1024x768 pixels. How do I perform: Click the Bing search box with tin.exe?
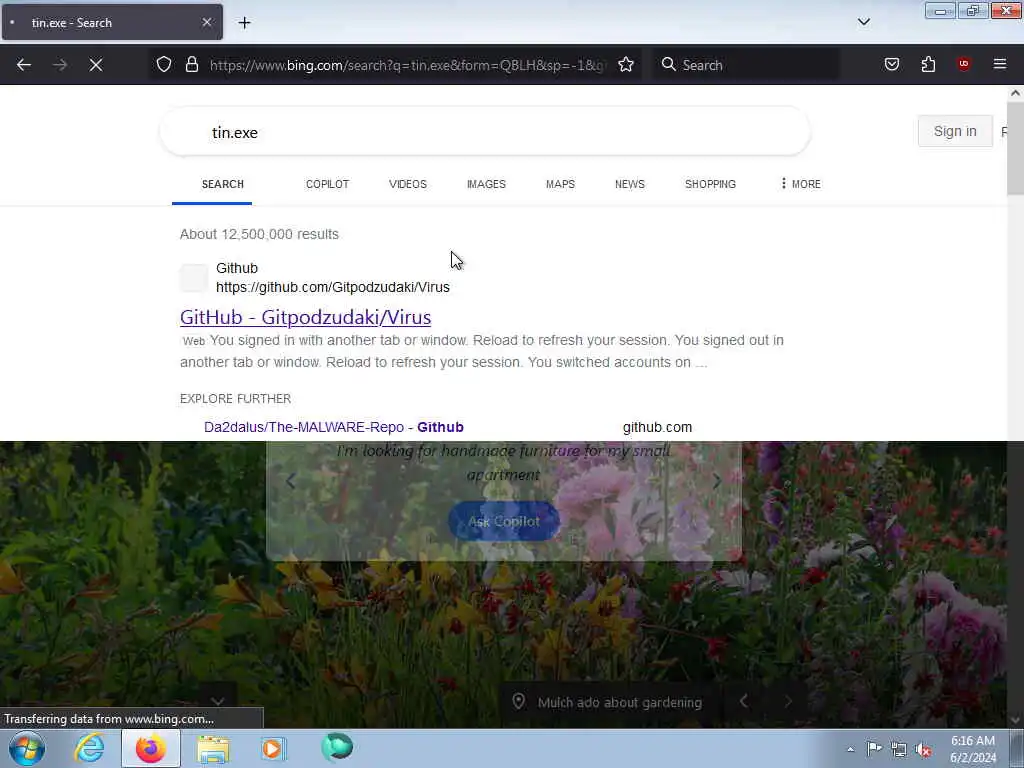coord(485,132)
